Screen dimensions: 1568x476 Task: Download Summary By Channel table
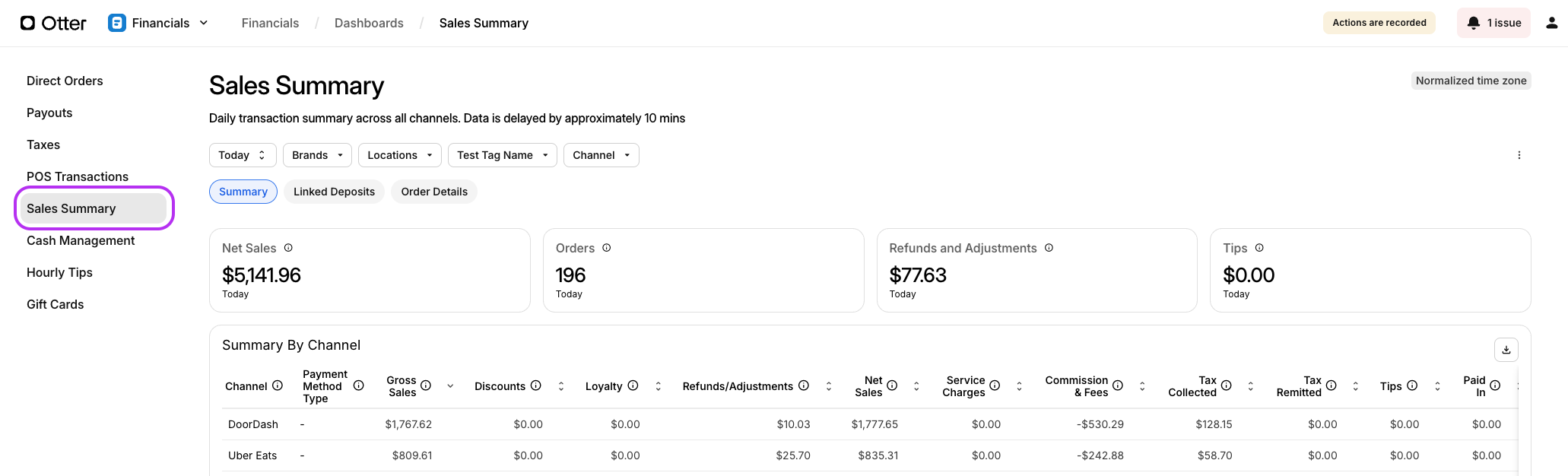pos(1506,350)
